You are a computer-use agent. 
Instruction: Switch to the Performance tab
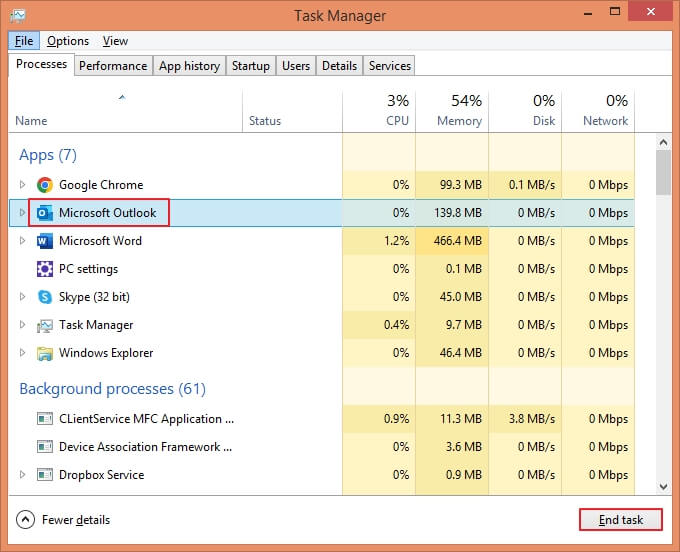pyautogui.click(x=113, y=66)
